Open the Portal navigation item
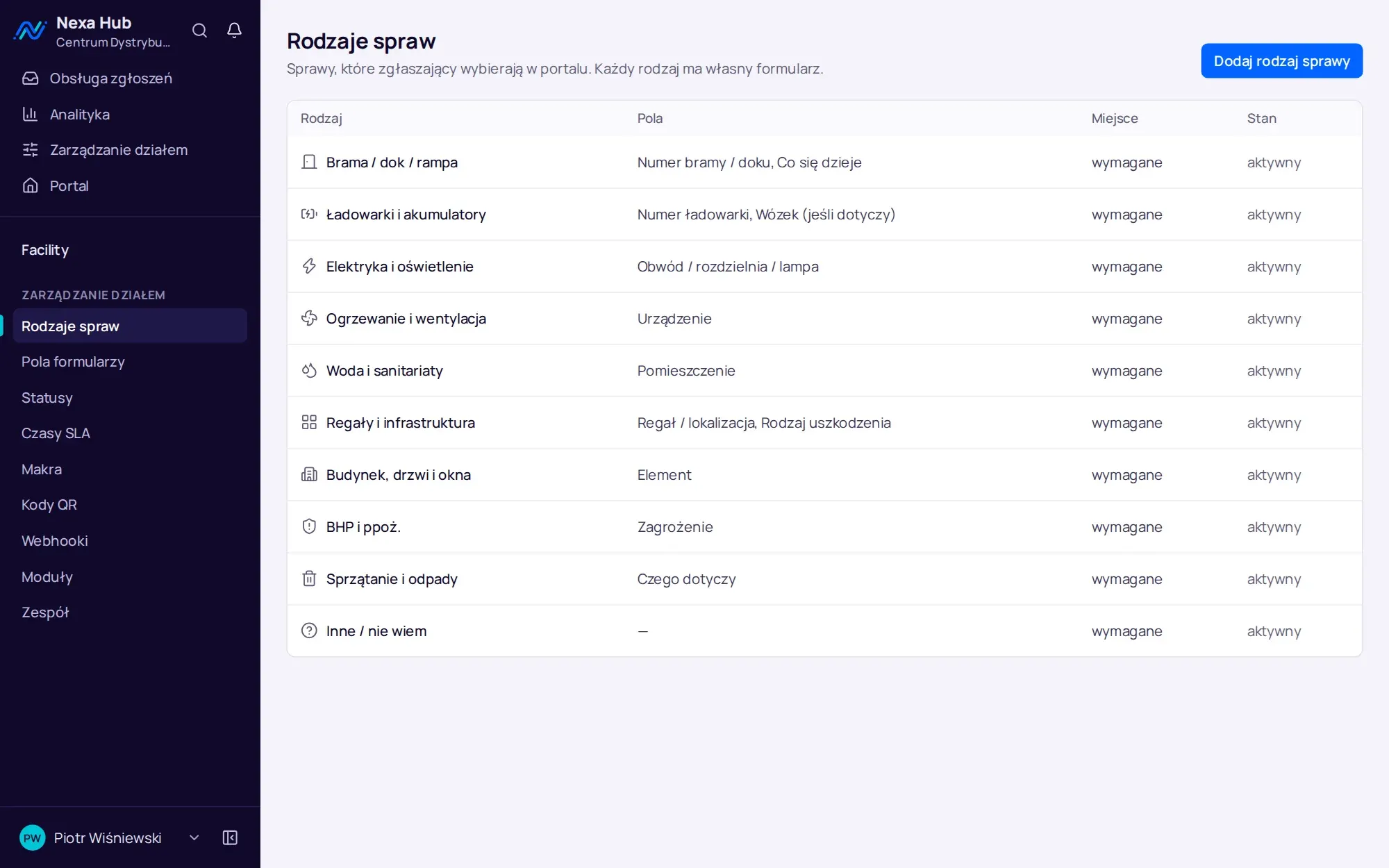Image resolution: width=1389 pixels, height=868 pixels. coord(131,186)
